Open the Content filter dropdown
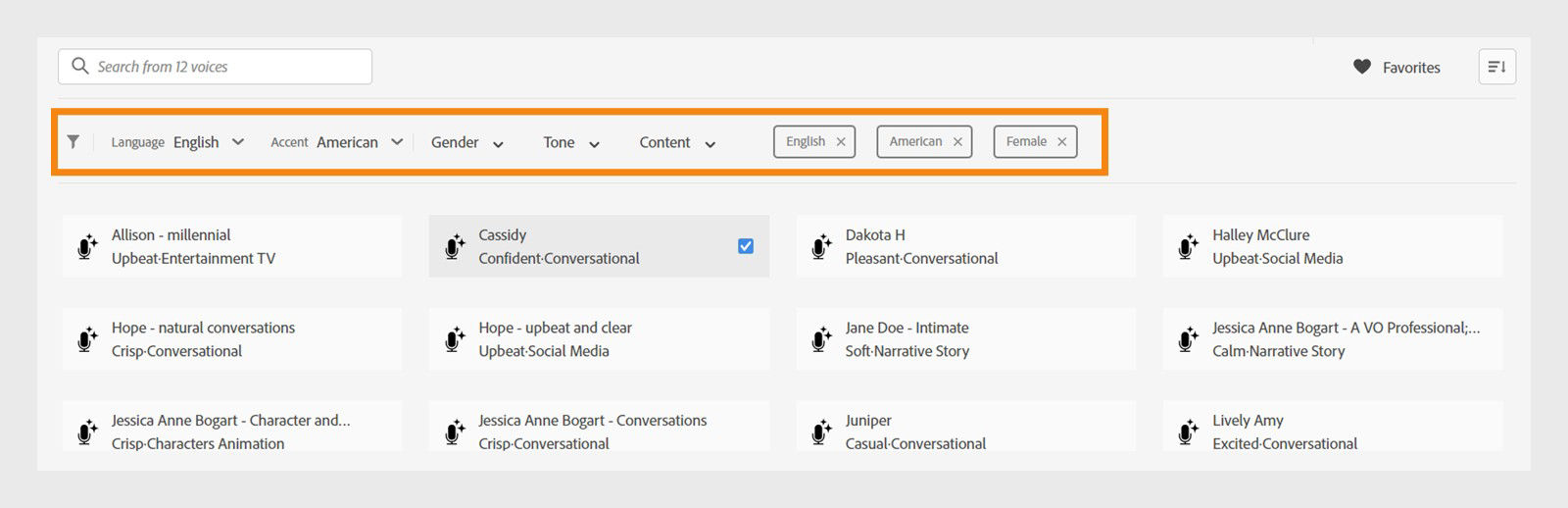The height and width of the screenshot is (508, 1568). pos(677,143)
